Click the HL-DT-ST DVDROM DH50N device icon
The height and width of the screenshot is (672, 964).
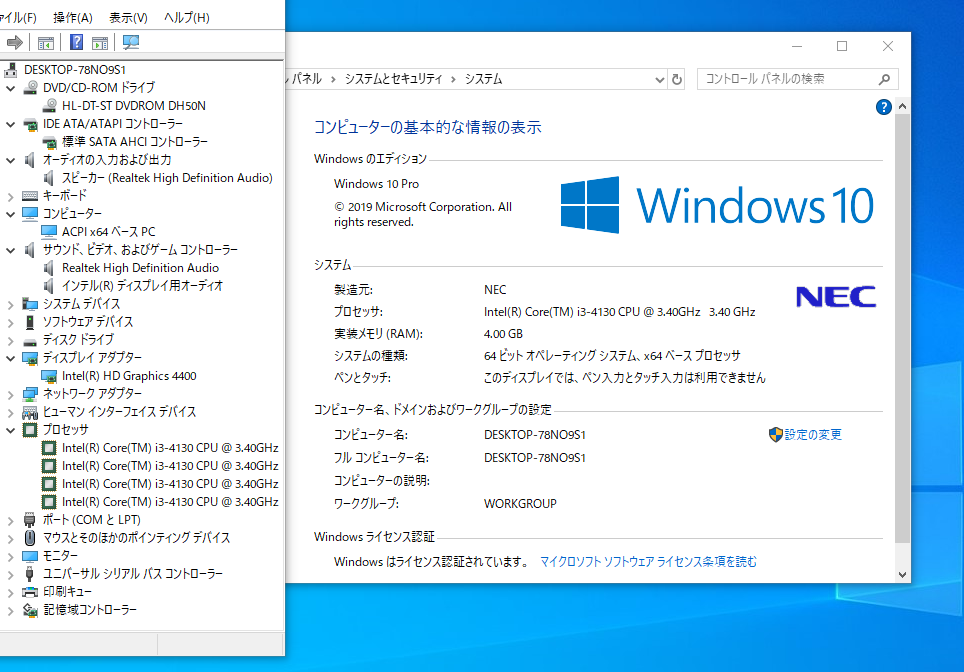click(x=50, y=105)
